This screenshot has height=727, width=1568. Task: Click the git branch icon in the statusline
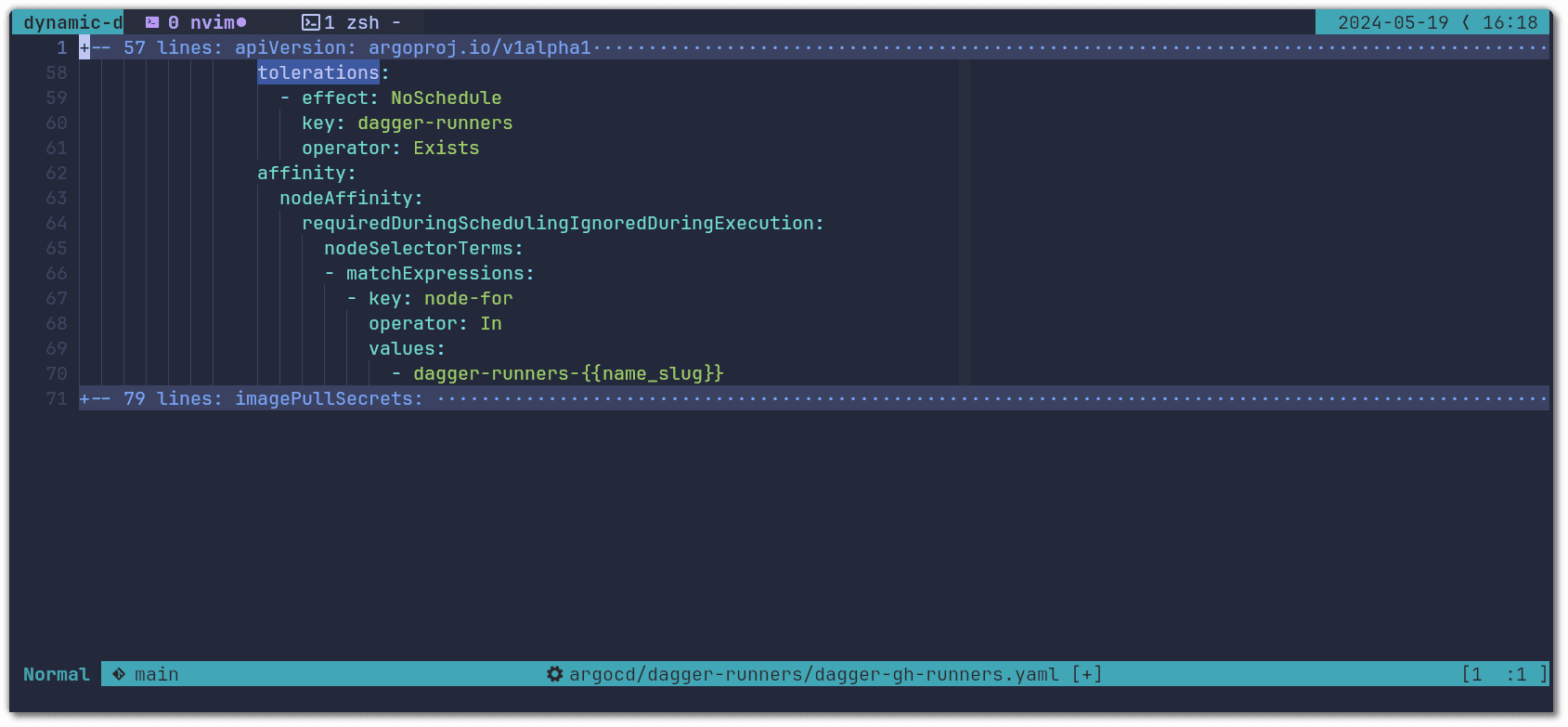coord(119,674)
